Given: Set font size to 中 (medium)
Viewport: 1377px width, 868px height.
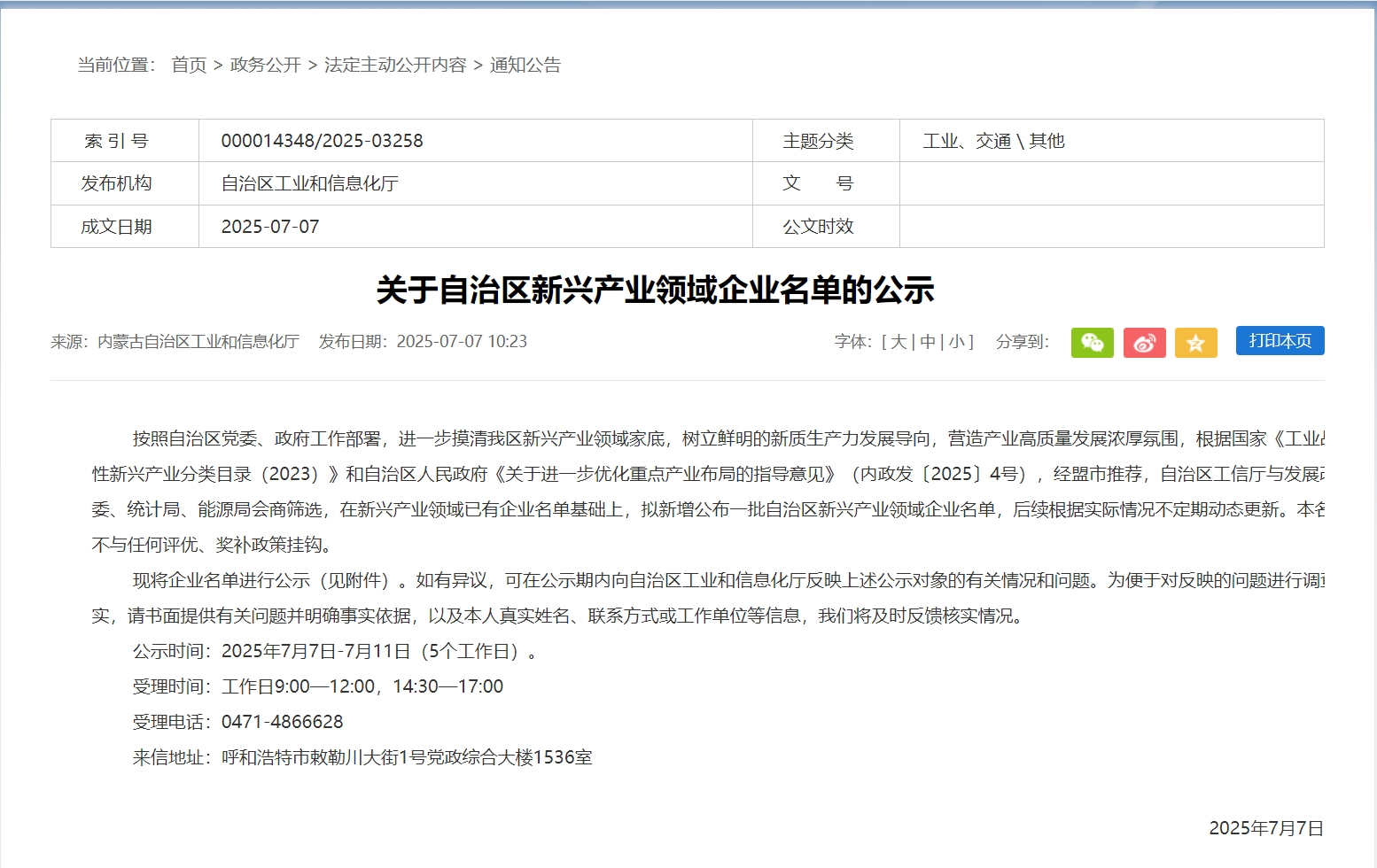Looking at the screenshot, I should [x=928, y=342].
